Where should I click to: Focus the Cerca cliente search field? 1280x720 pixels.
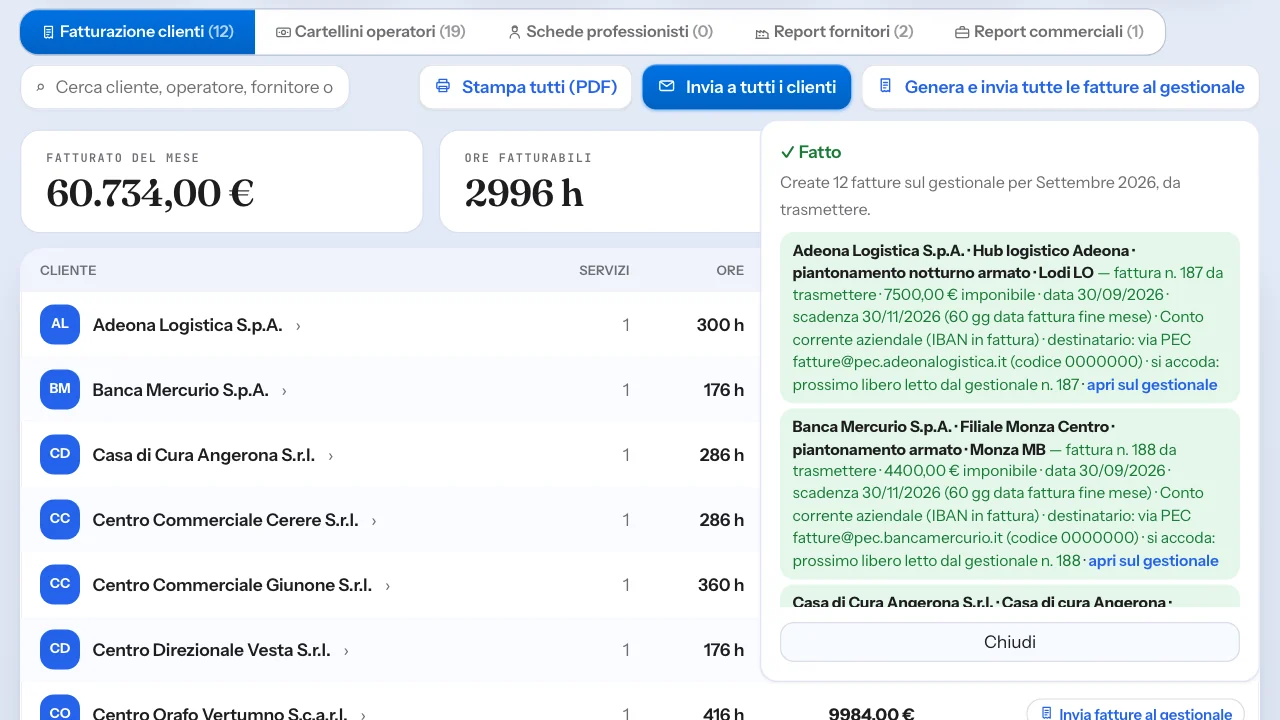point(185,88)
